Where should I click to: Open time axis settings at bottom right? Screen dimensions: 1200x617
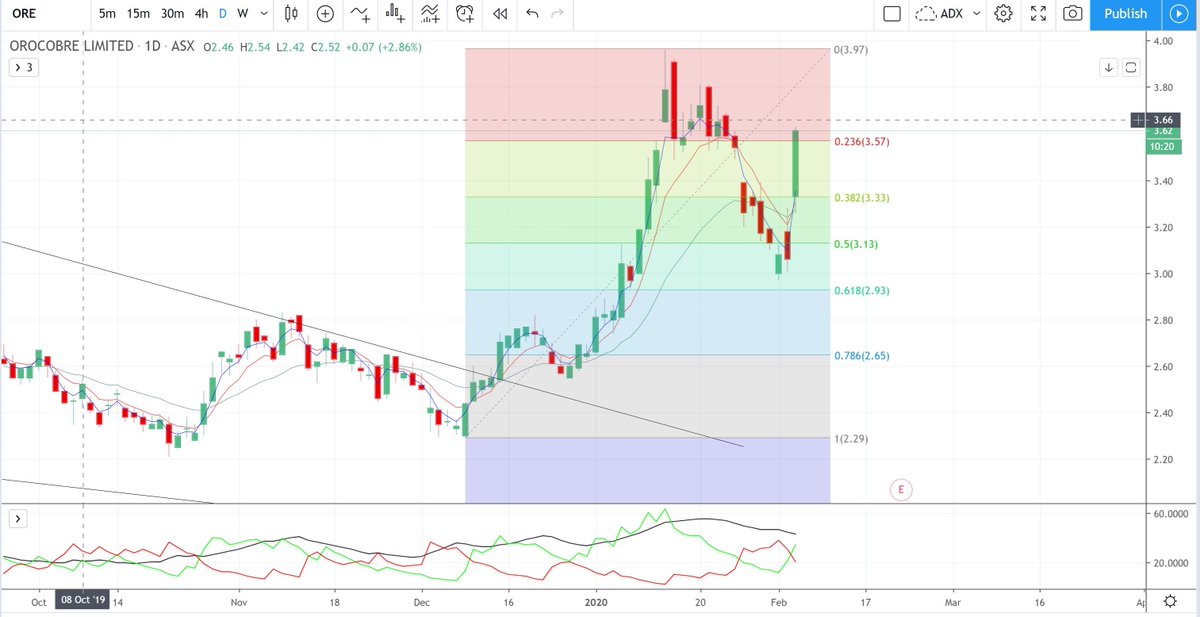tap(1170, 602)
